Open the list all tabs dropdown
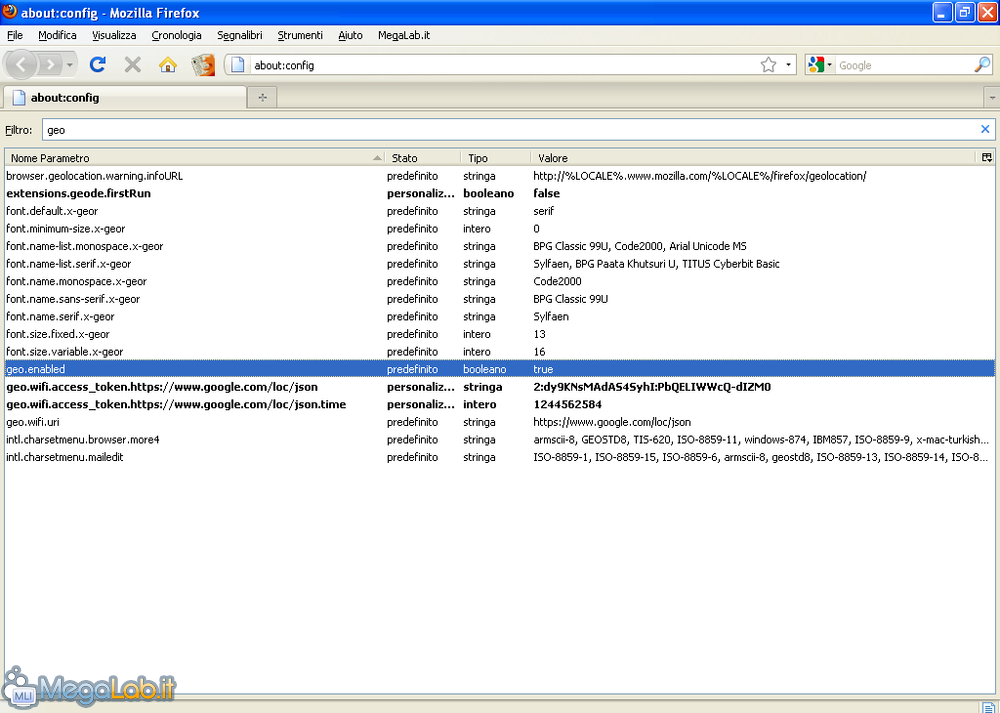 tap(992, 98)
